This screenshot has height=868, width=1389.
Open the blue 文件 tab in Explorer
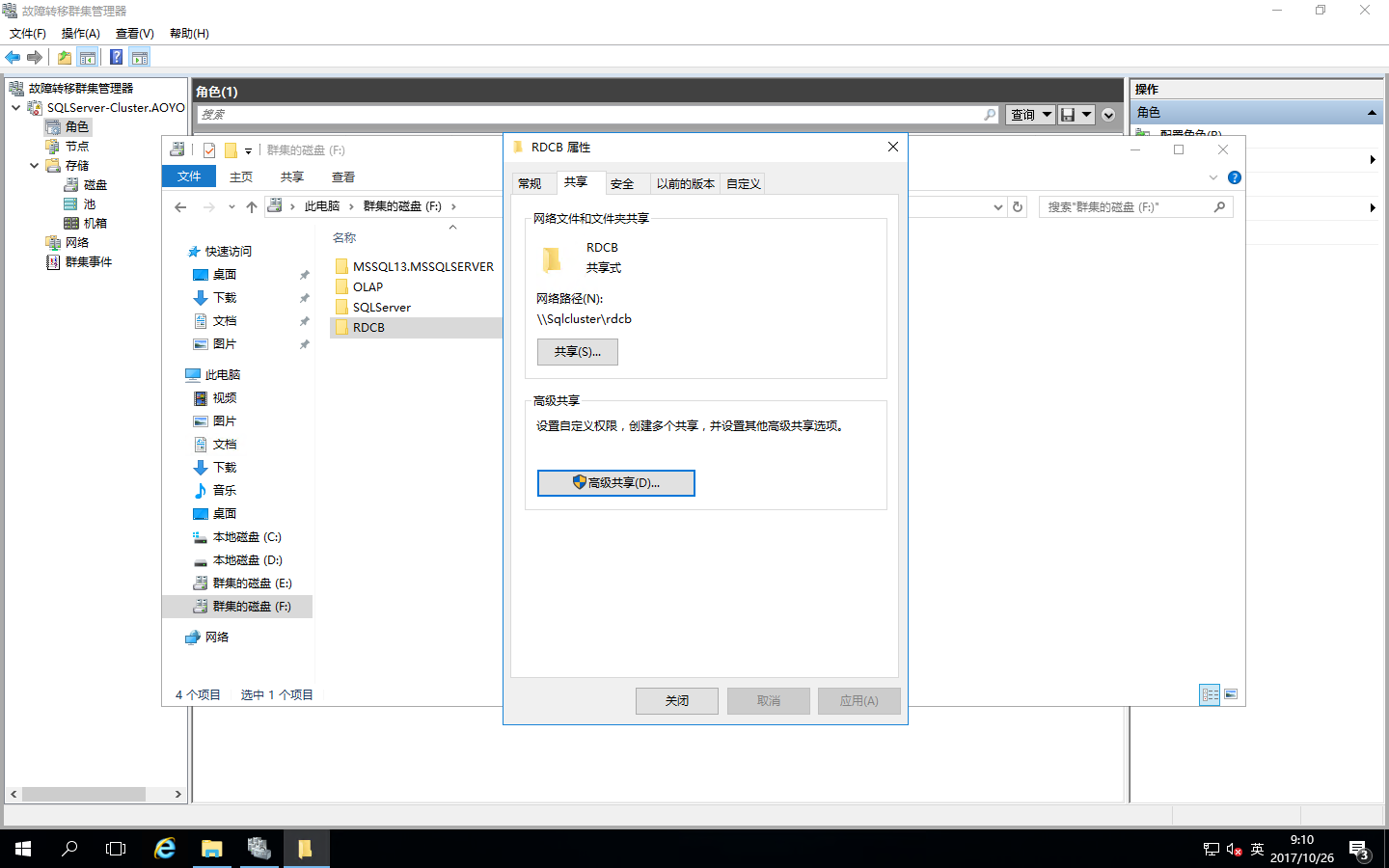pyautogui.click(x=189, y=176)
